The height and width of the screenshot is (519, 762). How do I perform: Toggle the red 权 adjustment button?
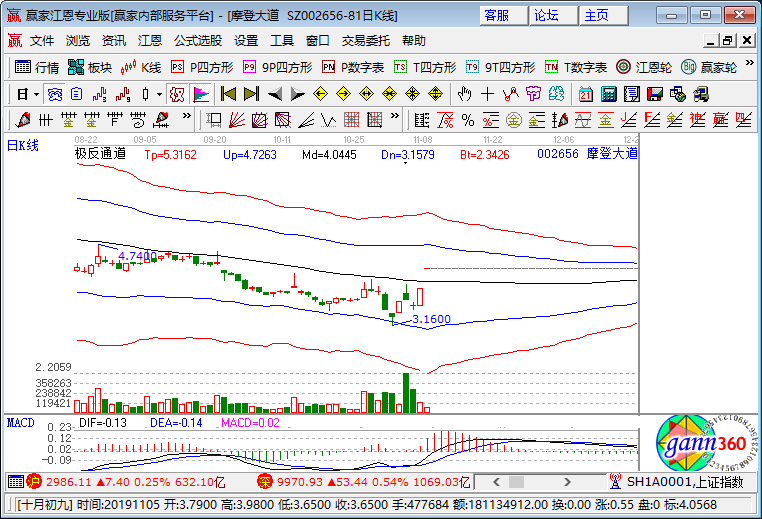coord(176,94)
